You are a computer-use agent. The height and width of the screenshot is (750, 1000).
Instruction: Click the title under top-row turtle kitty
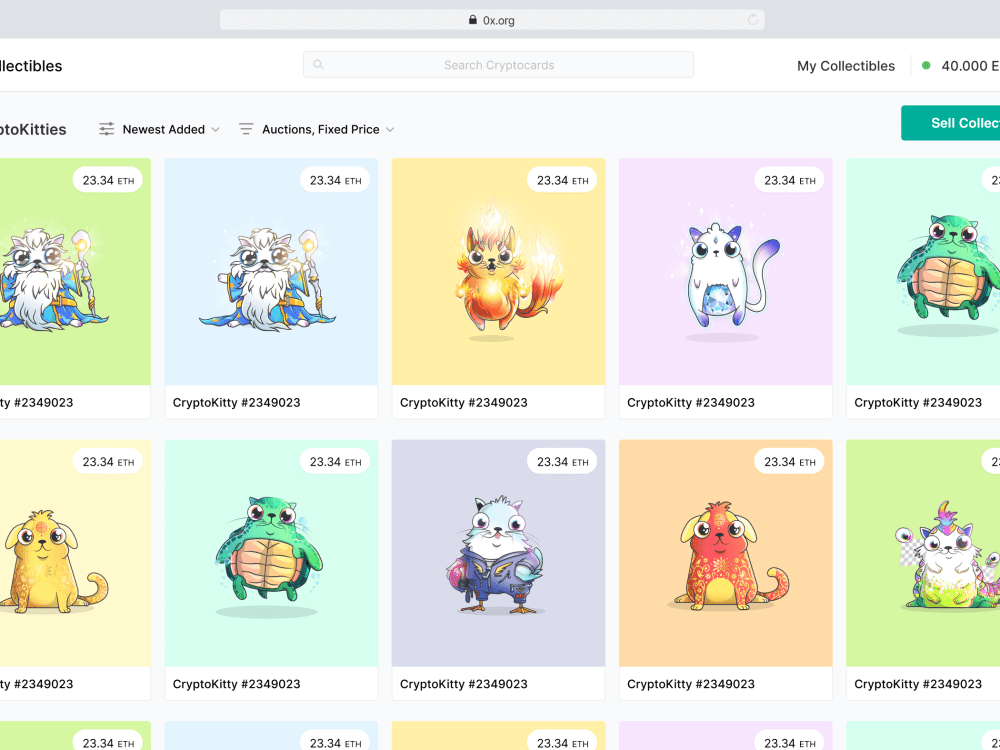918,402
